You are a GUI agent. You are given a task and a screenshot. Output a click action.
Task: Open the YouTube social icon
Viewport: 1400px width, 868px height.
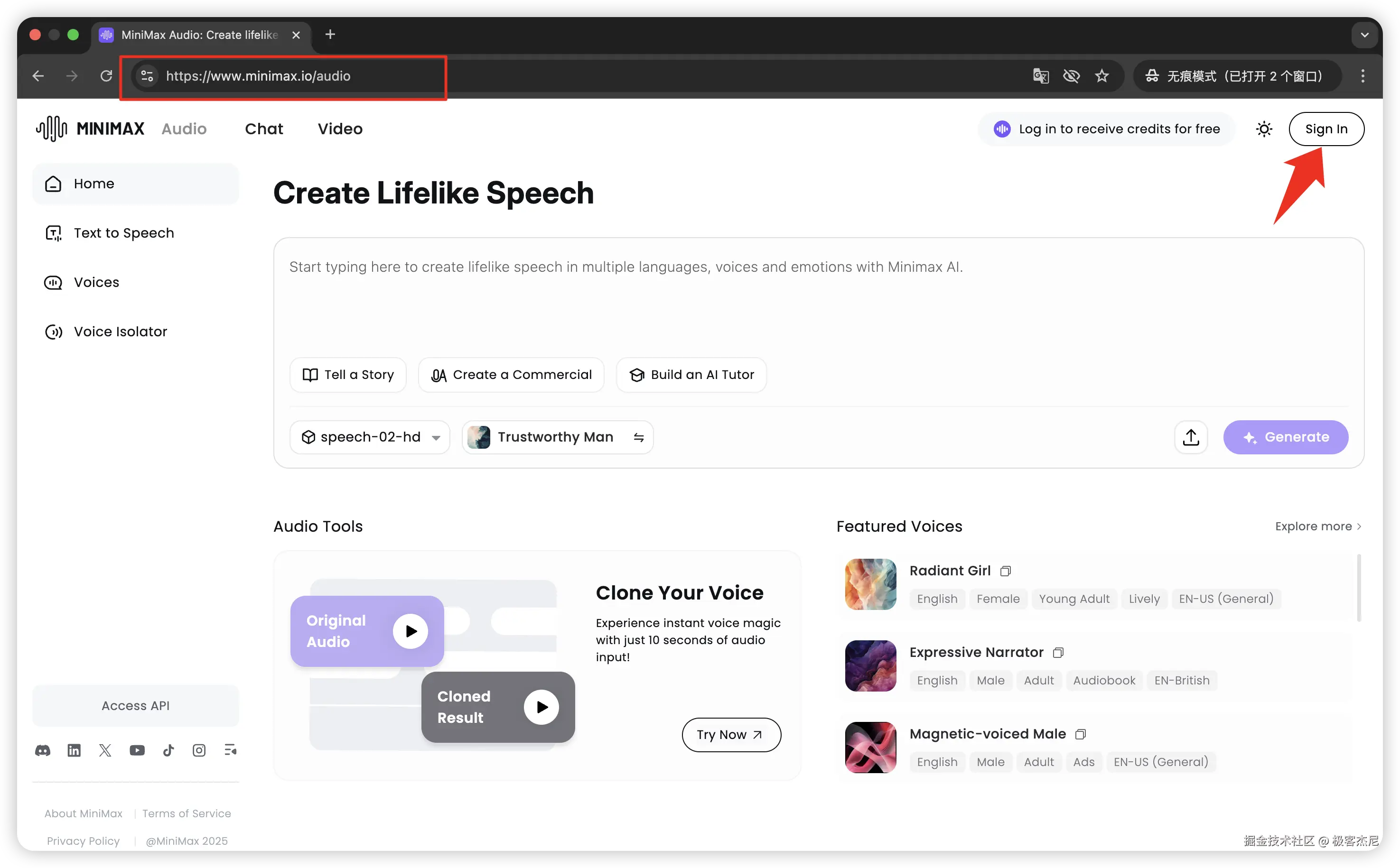[137, 750]
